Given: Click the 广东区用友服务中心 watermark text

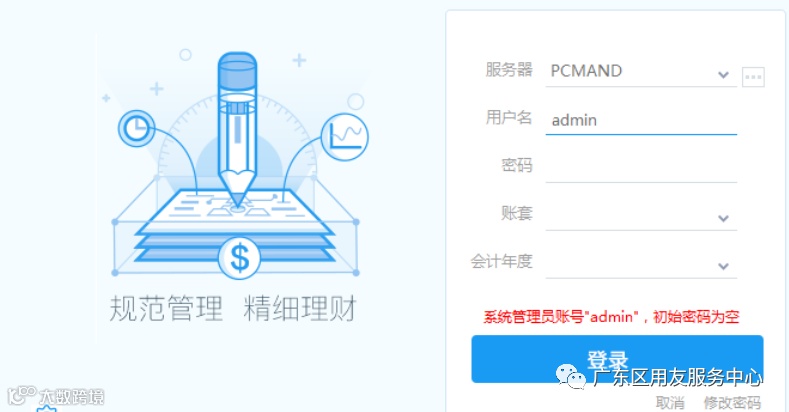Looking at the screenshot, I should coord(678,377).
